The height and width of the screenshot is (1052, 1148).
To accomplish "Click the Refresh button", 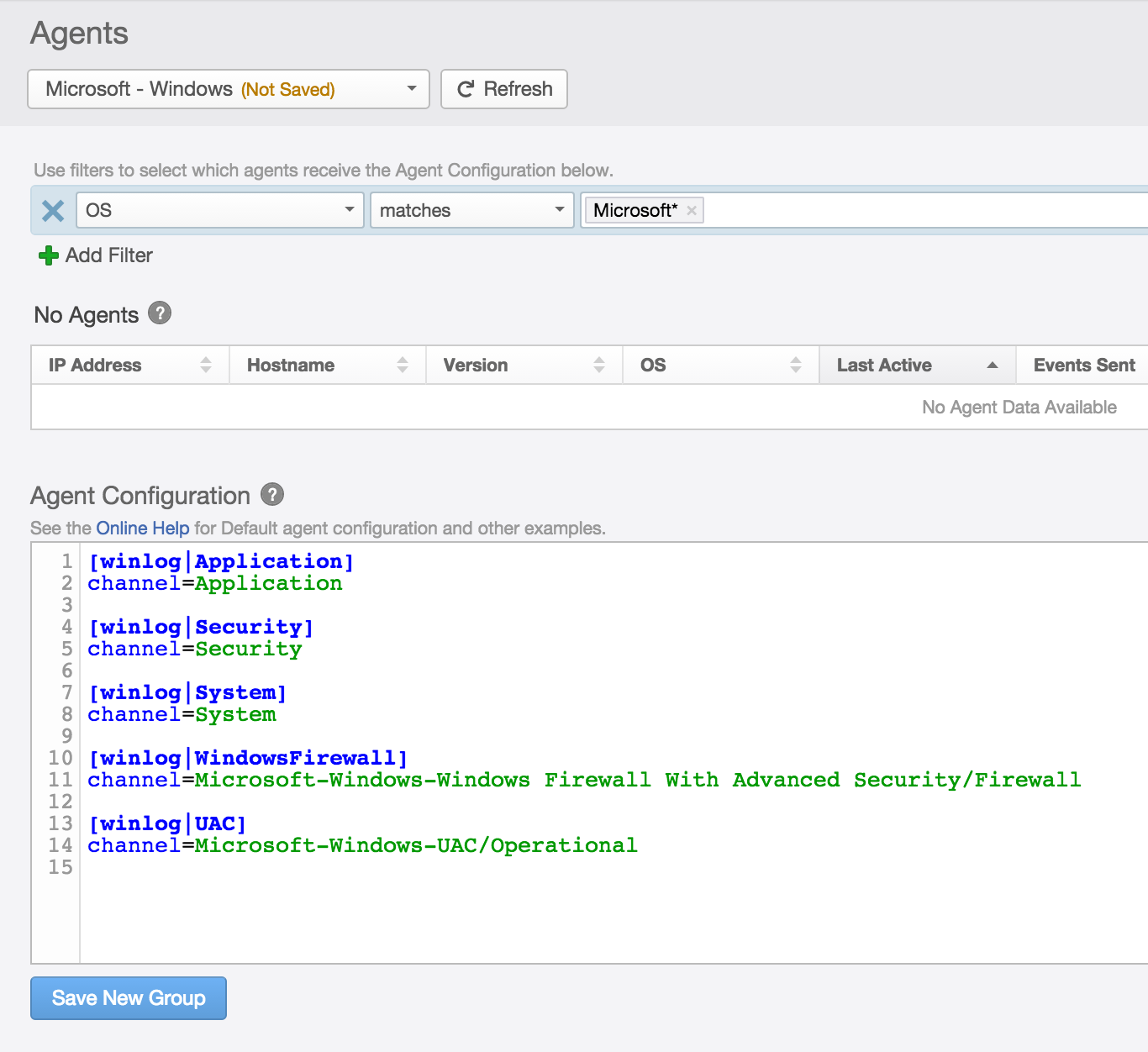I will pyautogui.click(x=504, y=89).
